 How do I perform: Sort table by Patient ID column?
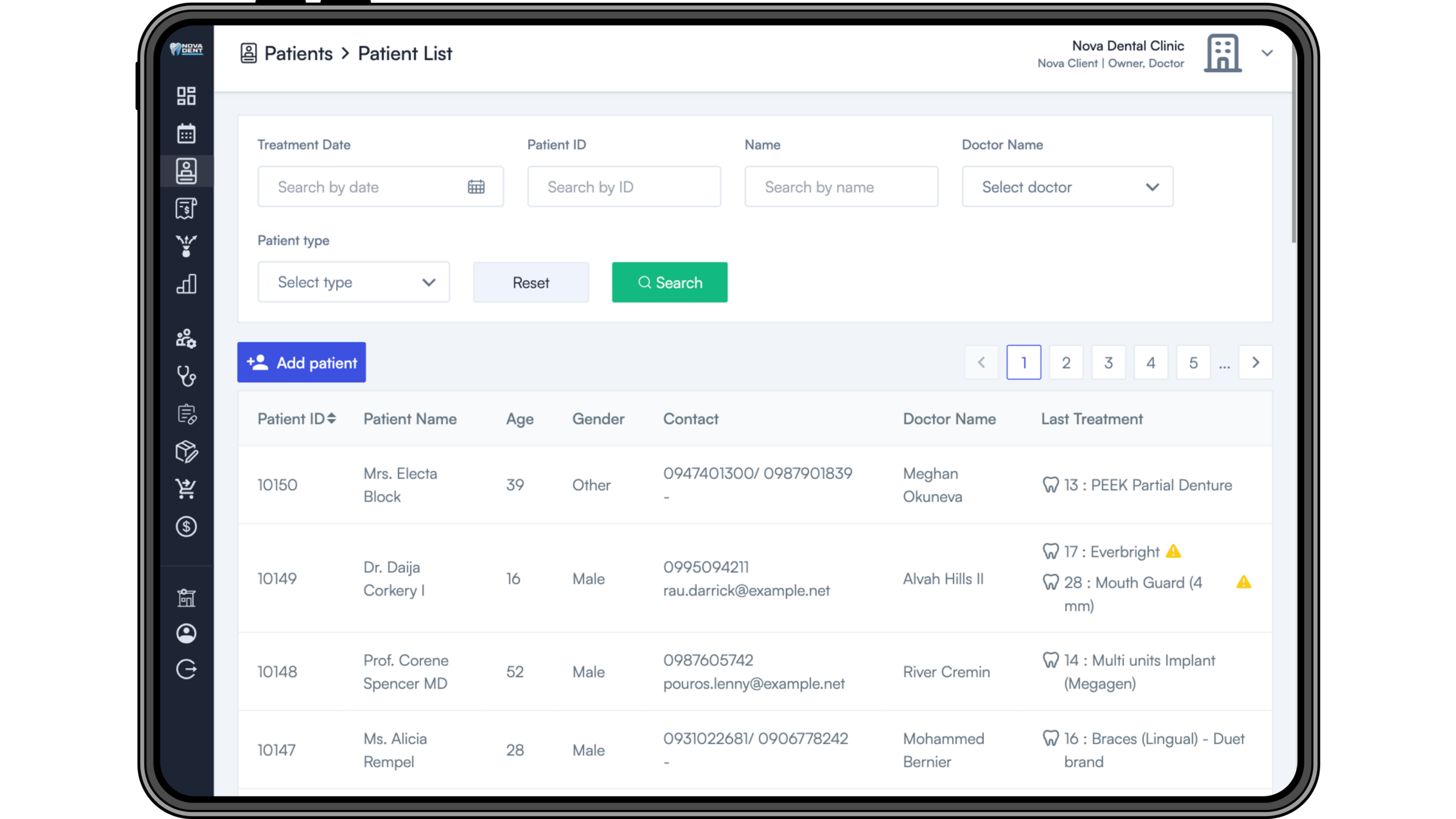pyautogui.click(x=332, y=419)
